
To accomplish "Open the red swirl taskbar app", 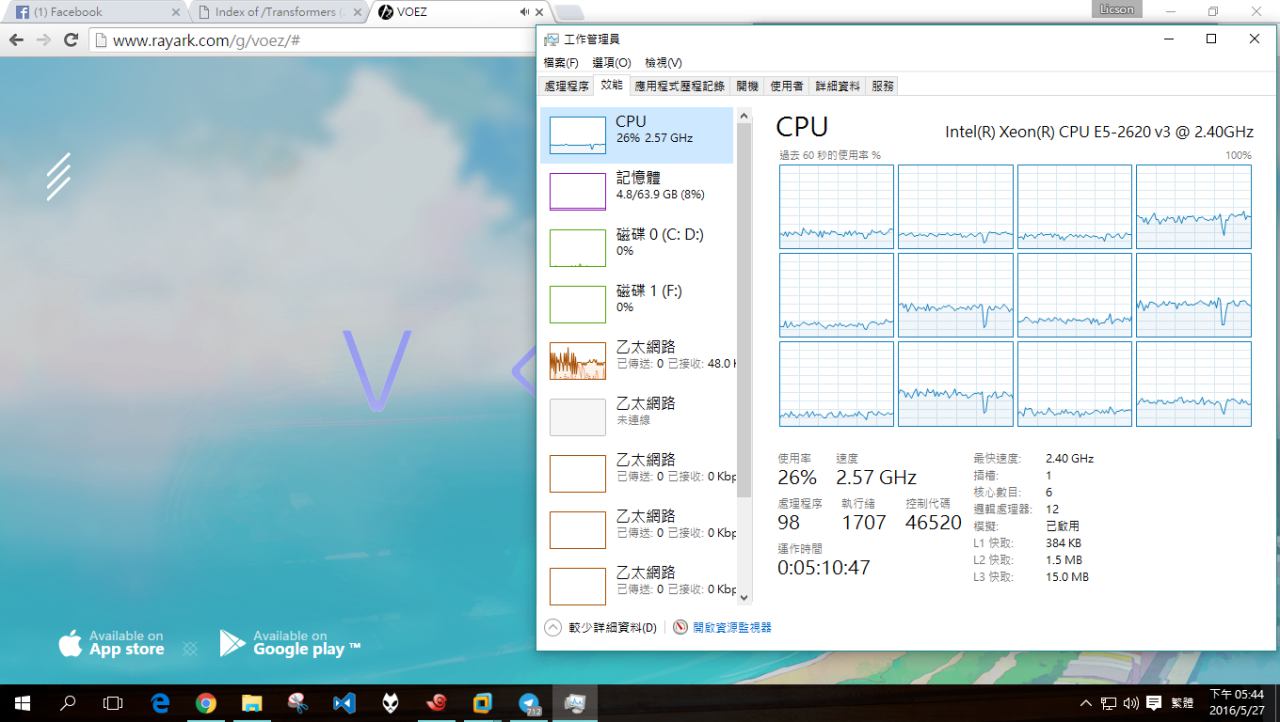I will (x=436, y=703).
